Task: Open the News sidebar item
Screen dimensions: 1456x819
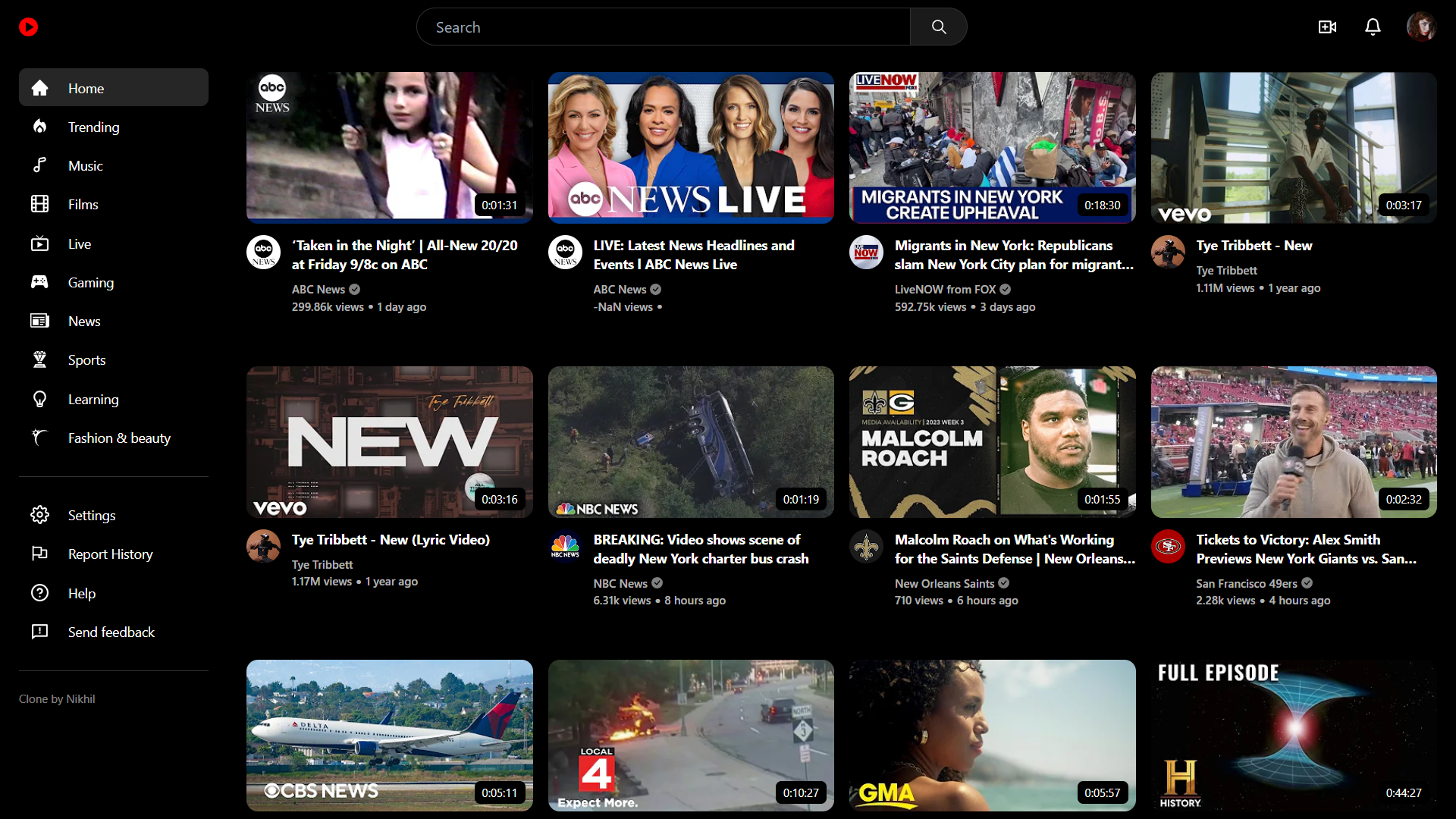Action: (83, 321)
